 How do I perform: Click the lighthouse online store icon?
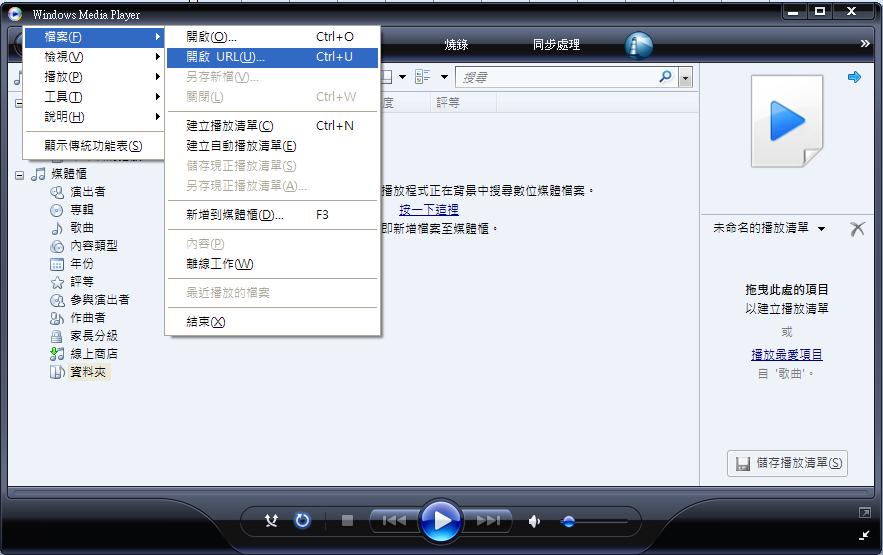click(639, 45)
